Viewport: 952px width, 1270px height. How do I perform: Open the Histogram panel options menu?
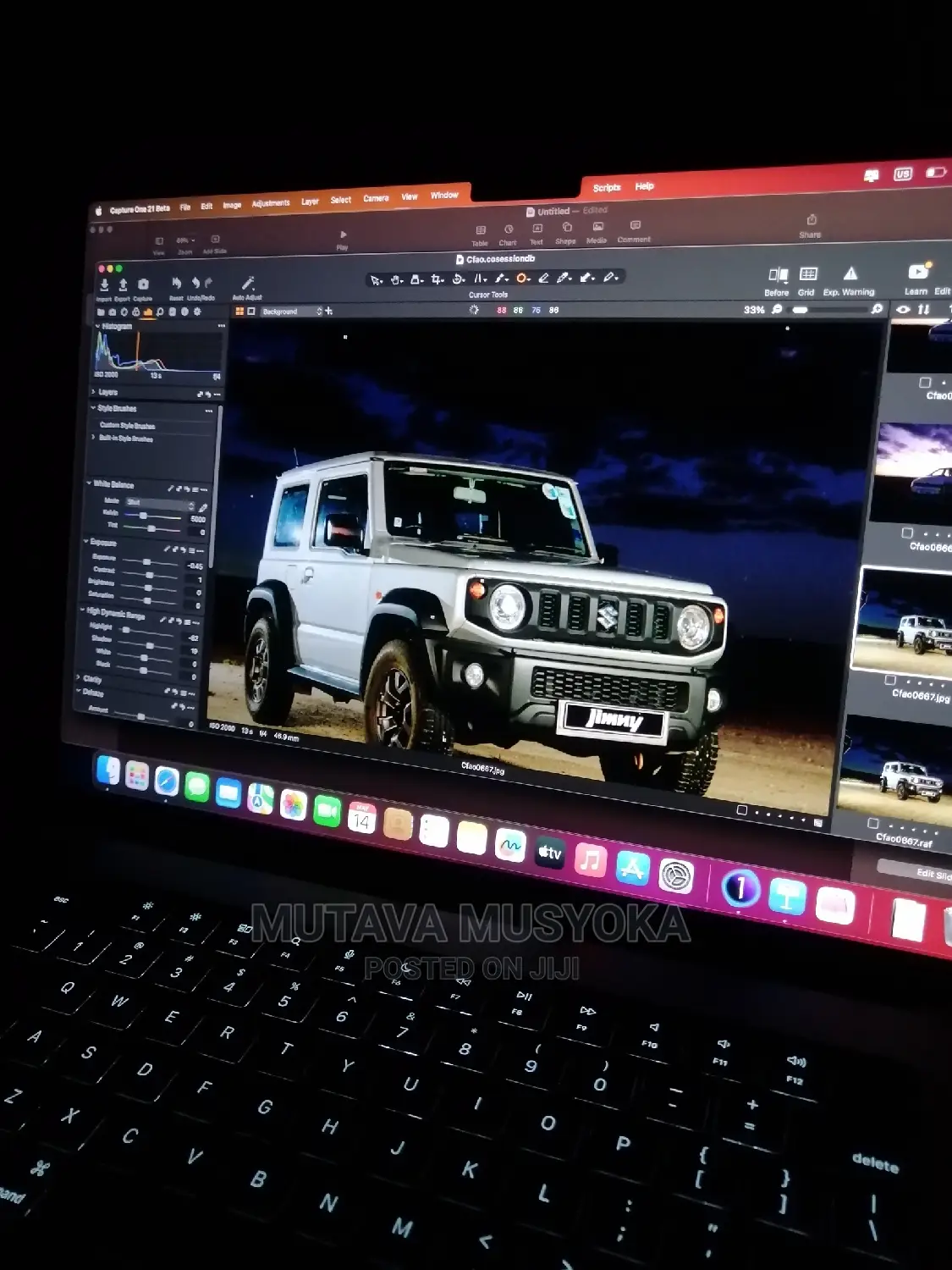point(222,326)
